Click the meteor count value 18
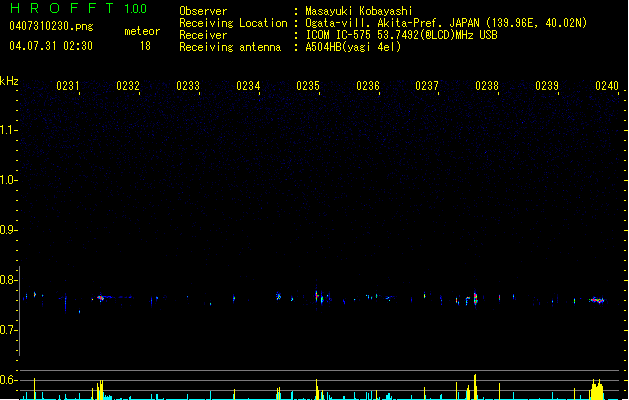The height and width of the screenshot is (400, 629). [145, 46]
